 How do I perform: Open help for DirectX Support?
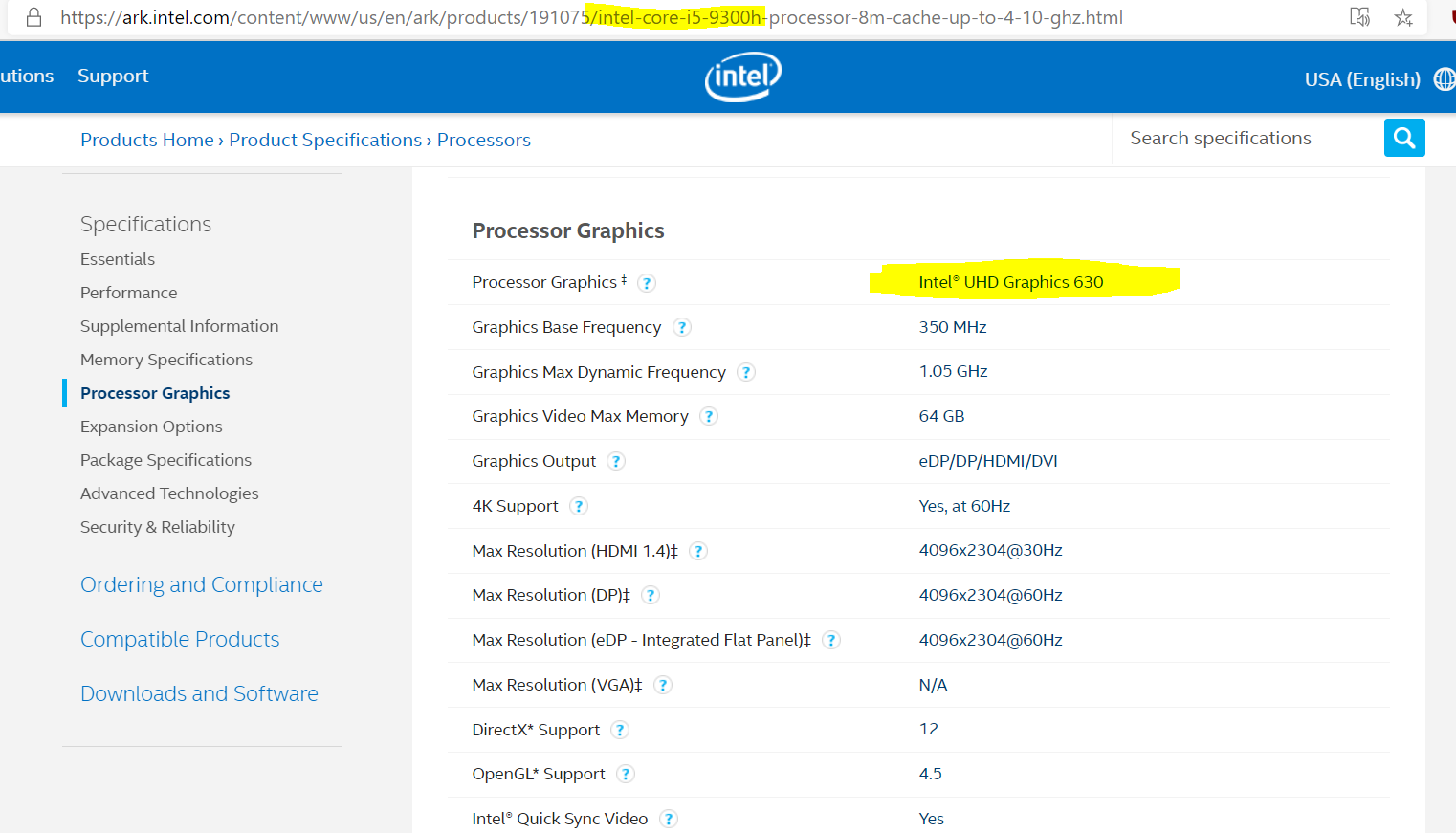(620, 730)
